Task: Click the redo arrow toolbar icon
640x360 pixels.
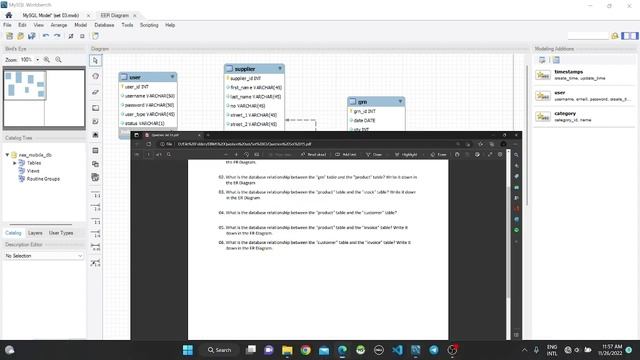Action: [x=57, y=36]
